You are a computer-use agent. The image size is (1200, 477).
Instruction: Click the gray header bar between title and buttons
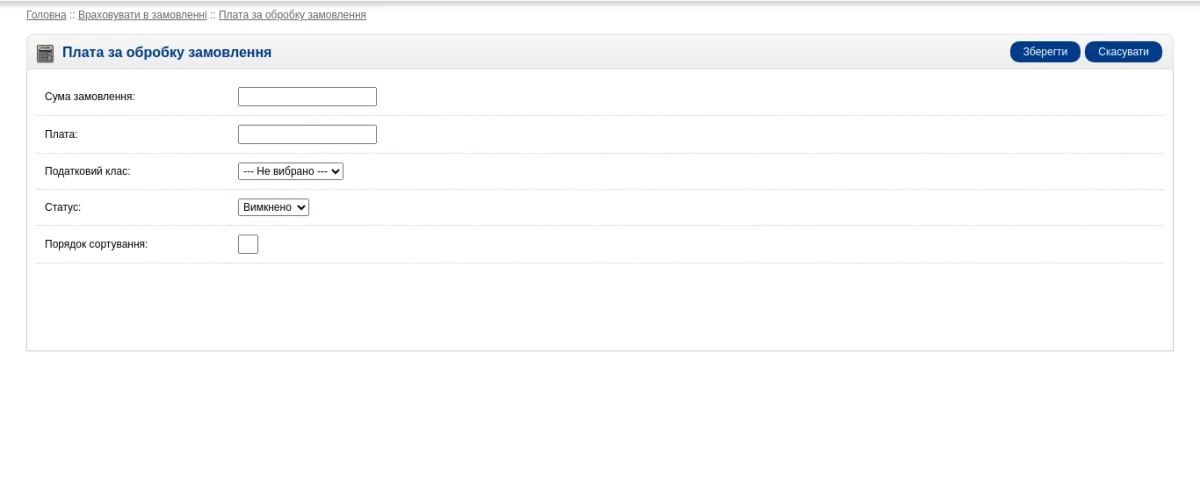coord(640,52)
